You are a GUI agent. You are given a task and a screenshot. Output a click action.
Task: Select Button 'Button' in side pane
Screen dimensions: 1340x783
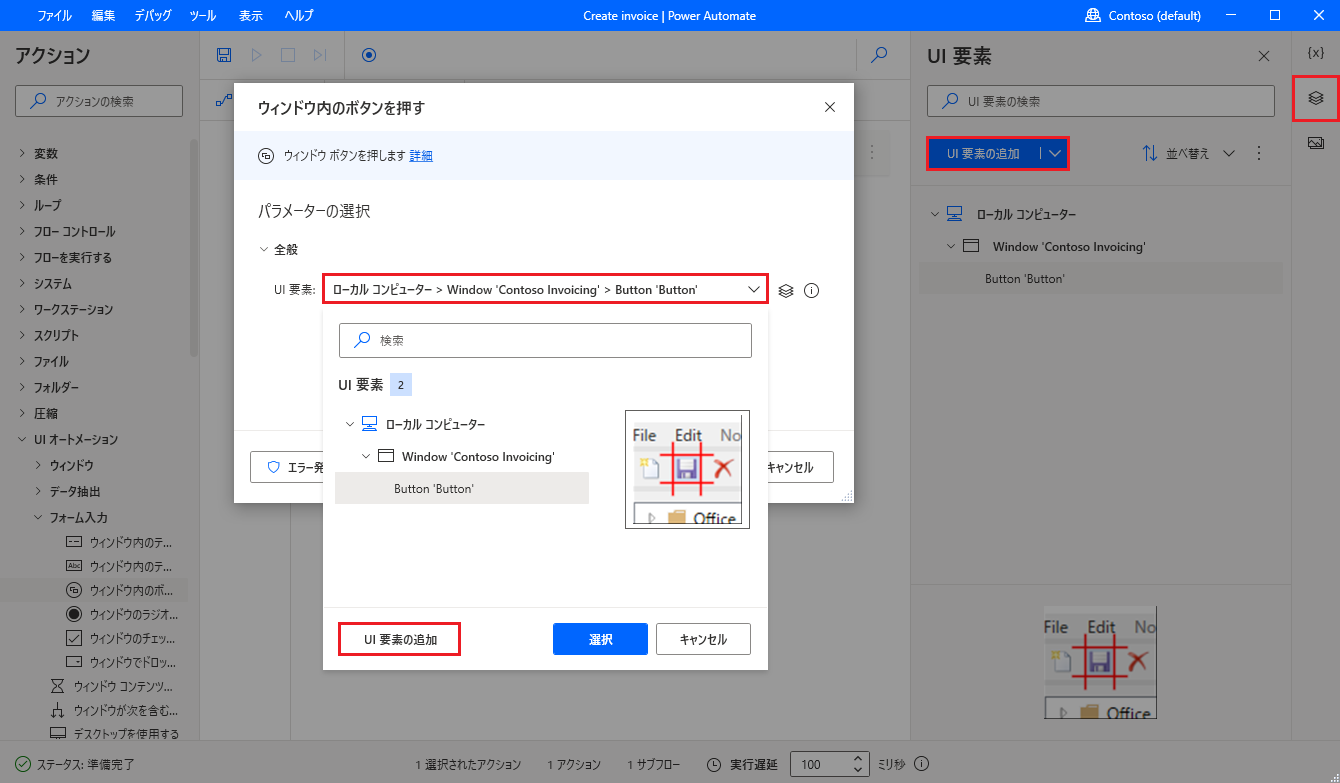pyautogui.click(x=1100, y=278)
